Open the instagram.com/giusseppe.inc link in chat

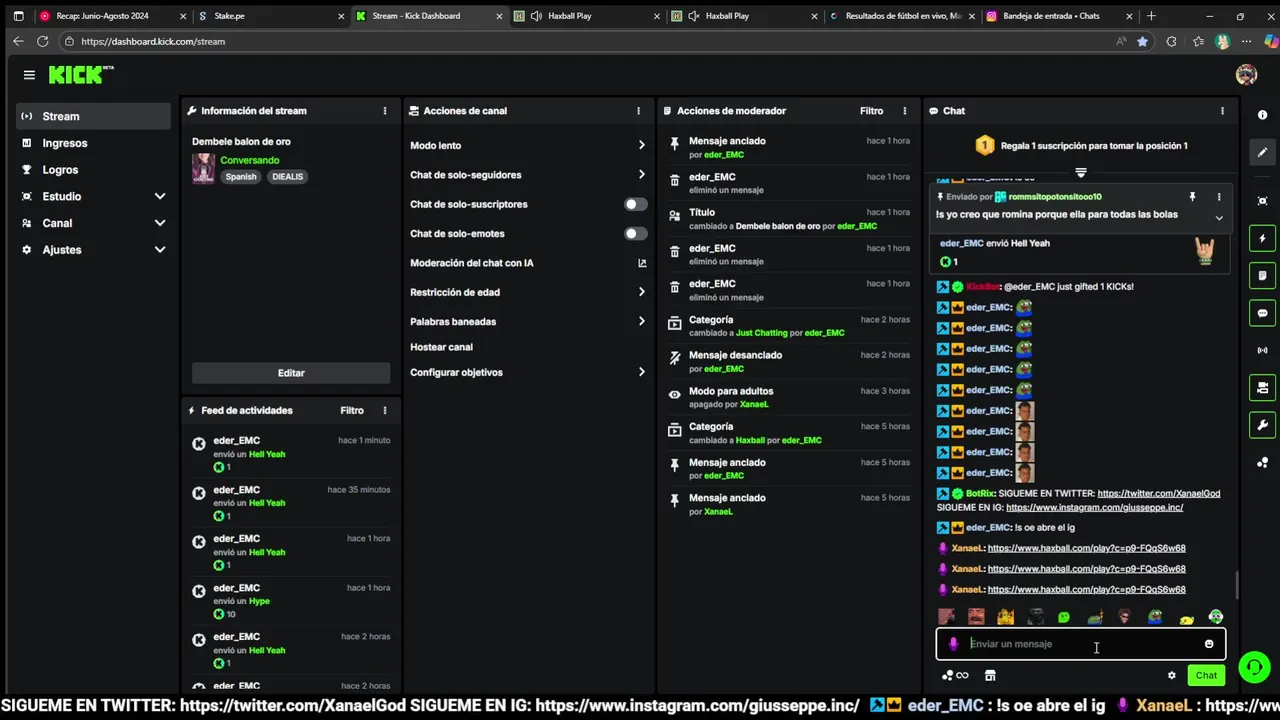(1094, 507)
